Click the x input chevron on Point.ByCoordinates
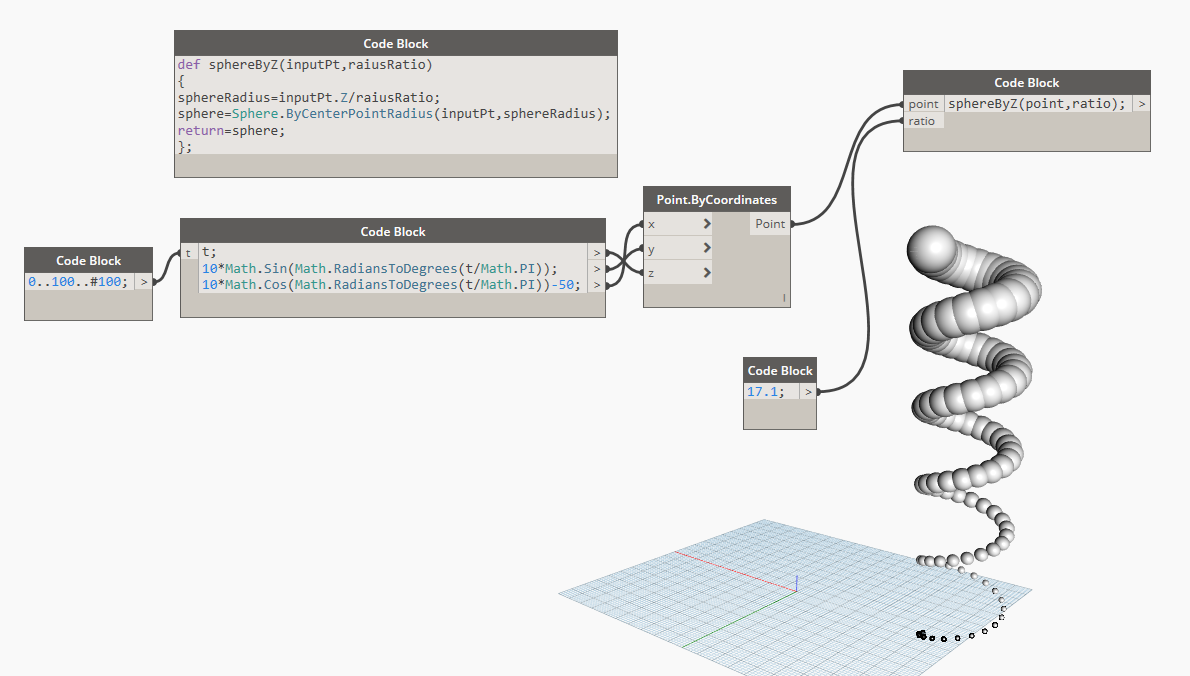Image resolution: width=1190 pixels, height=676 pixels. [x=707, y=224]
